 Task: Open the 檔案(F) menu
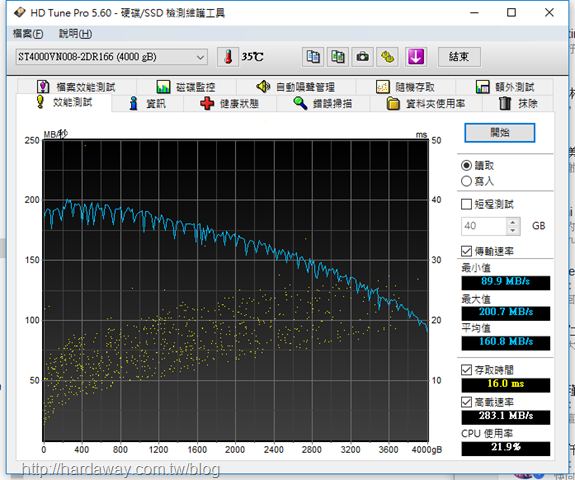click(x=28, y=34)
